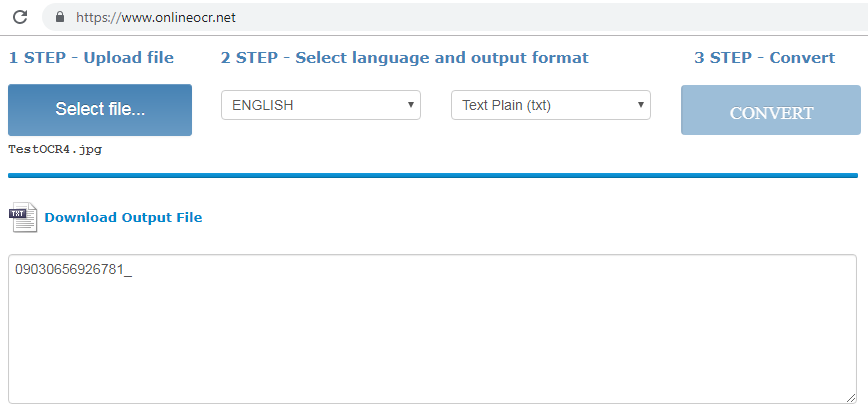Click the TestOCR4.jpg file name
The width and height of the screenshot is (868, 412).
[x=55, y=149]
